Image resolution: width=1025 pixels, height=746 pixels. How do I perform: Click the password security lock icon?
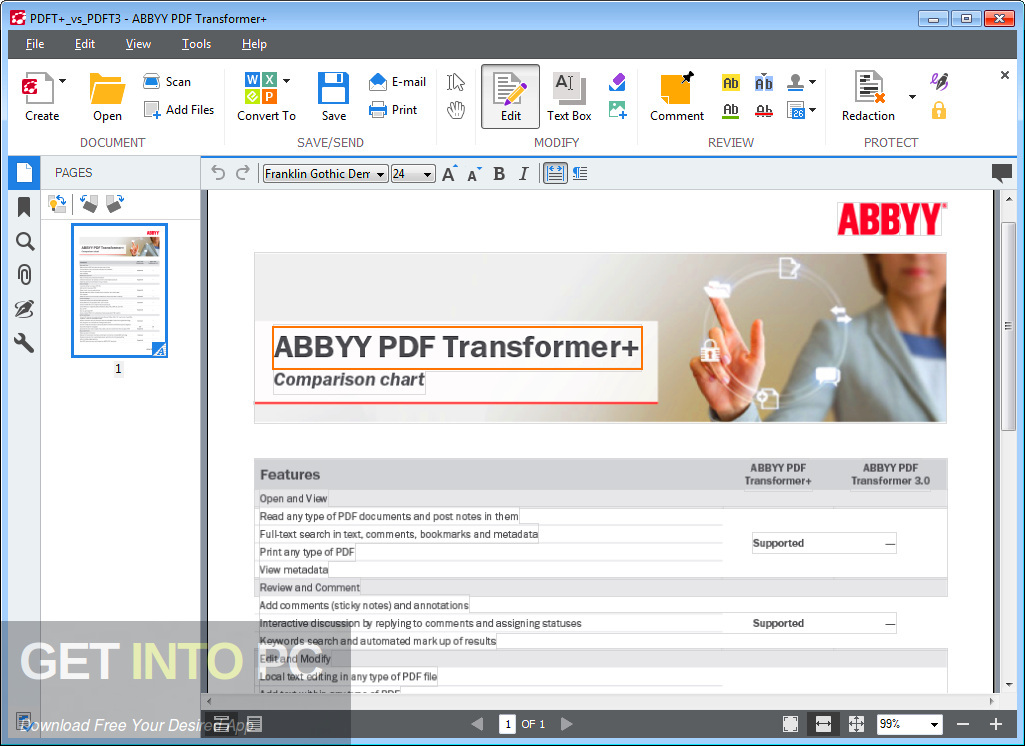[x=939, y=110]
